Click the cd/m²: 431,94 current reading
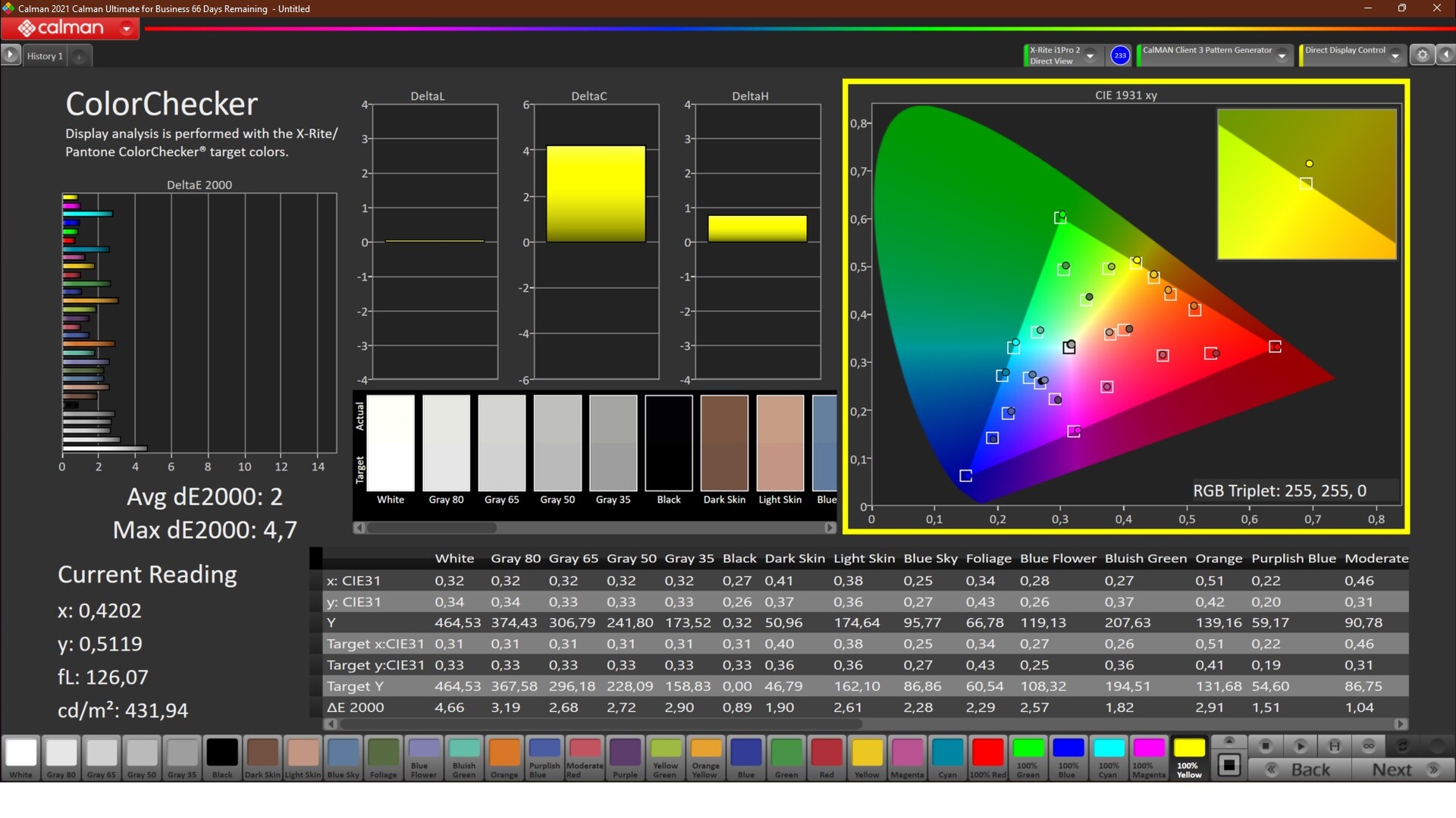1456x818 pixels. [123, 710]
